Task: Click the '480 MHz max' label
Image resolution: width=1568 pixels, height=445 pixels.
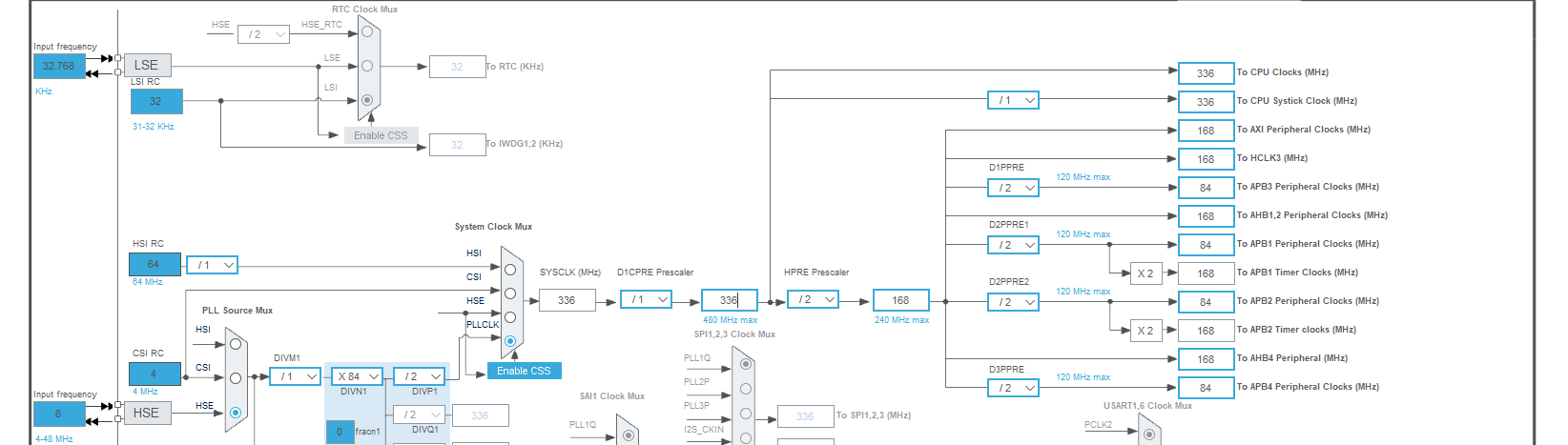Action: click(730, 320)
